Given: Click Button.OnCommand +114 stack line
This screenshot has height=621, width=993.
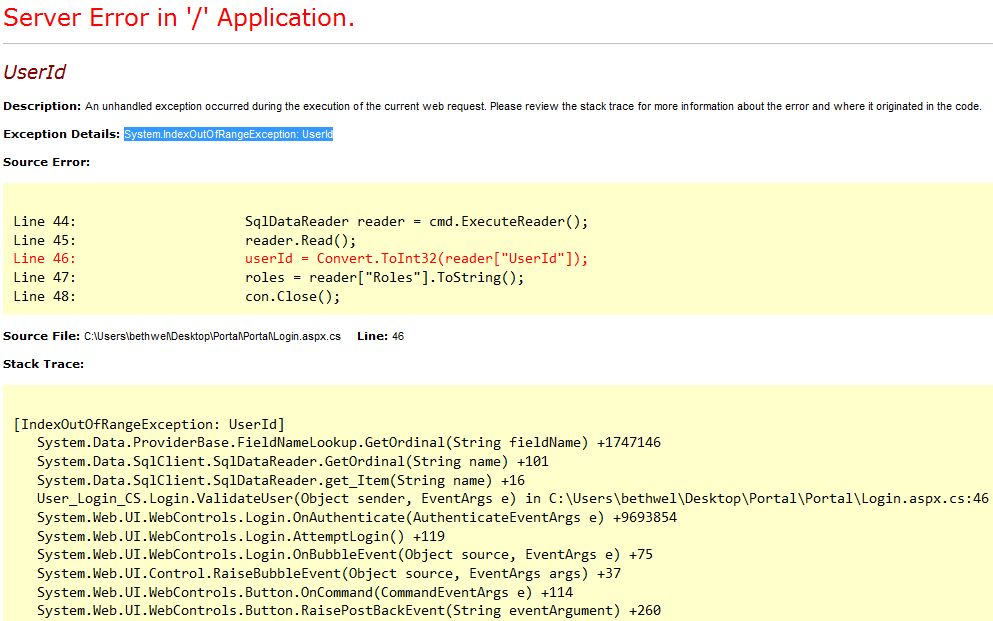Looking at the screenshot, I should (x=305, y=593).
